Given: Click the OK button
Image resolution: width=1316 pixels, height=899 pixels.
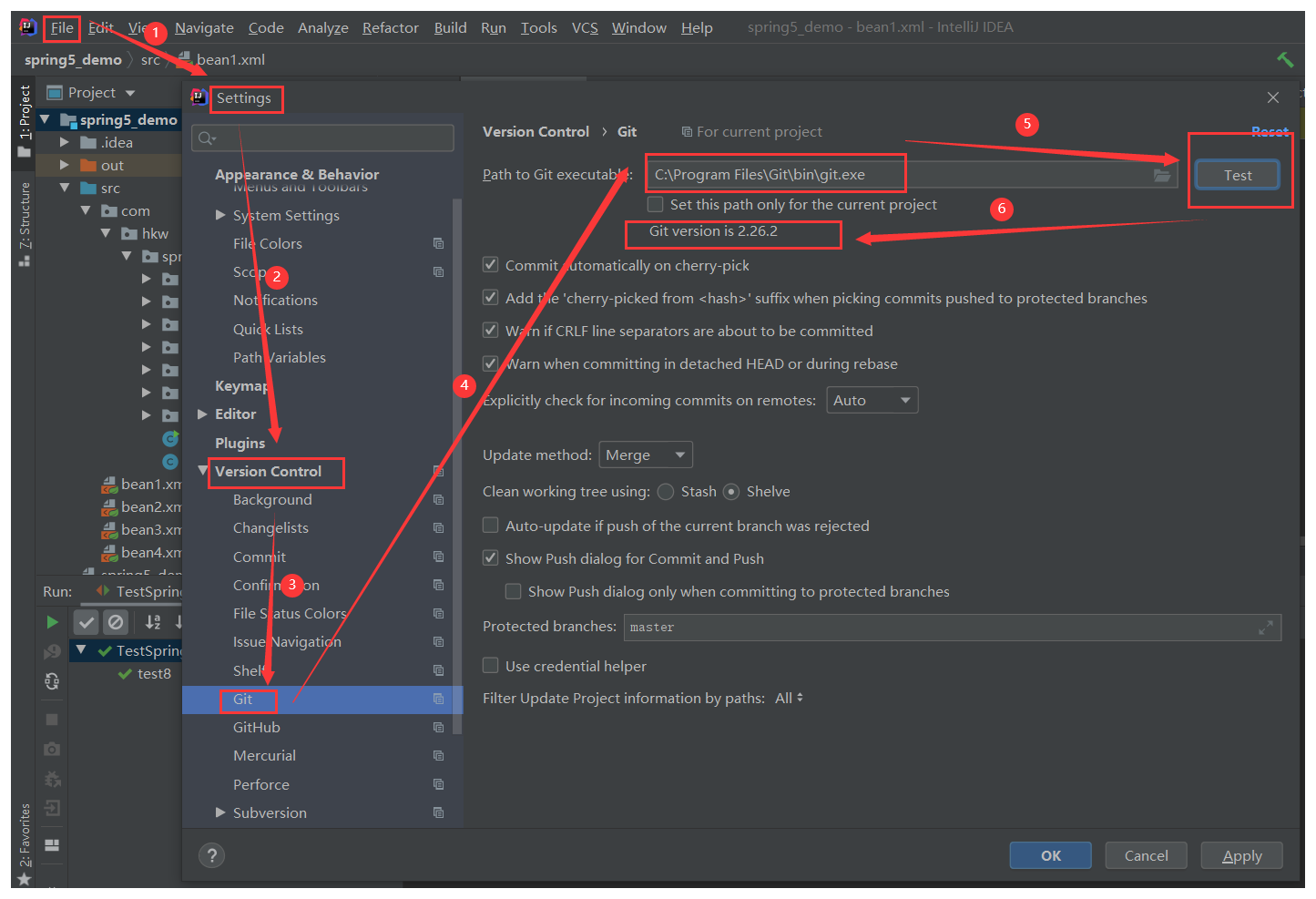Looking at the screenshot, I should [x=1051, y=855].
